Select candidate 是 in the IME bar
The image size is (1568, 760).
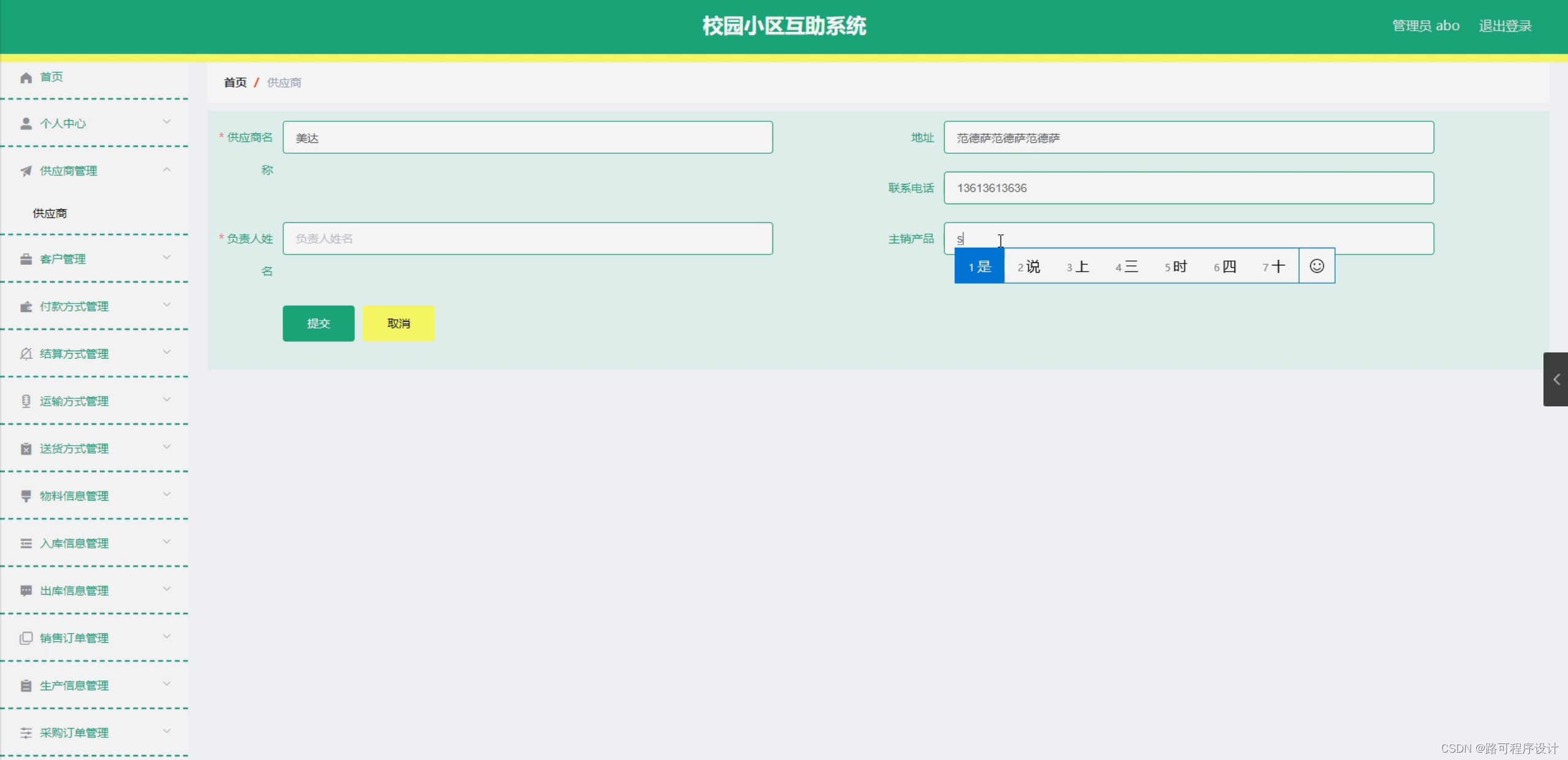[x=979, y=266]
